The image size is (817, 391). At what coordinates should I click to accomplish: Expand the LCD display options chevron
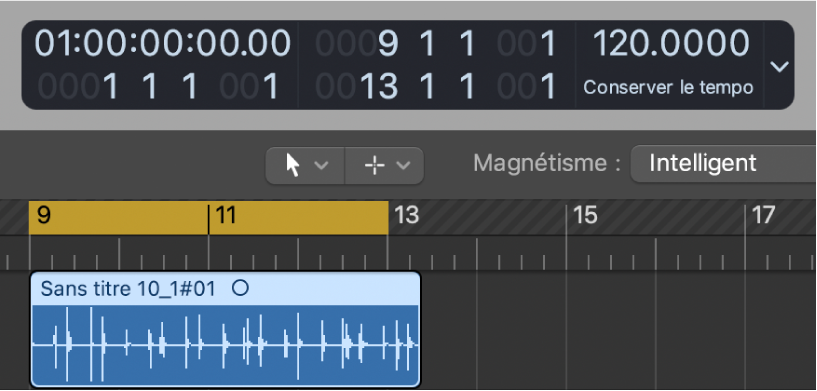[x=779, y=66]
